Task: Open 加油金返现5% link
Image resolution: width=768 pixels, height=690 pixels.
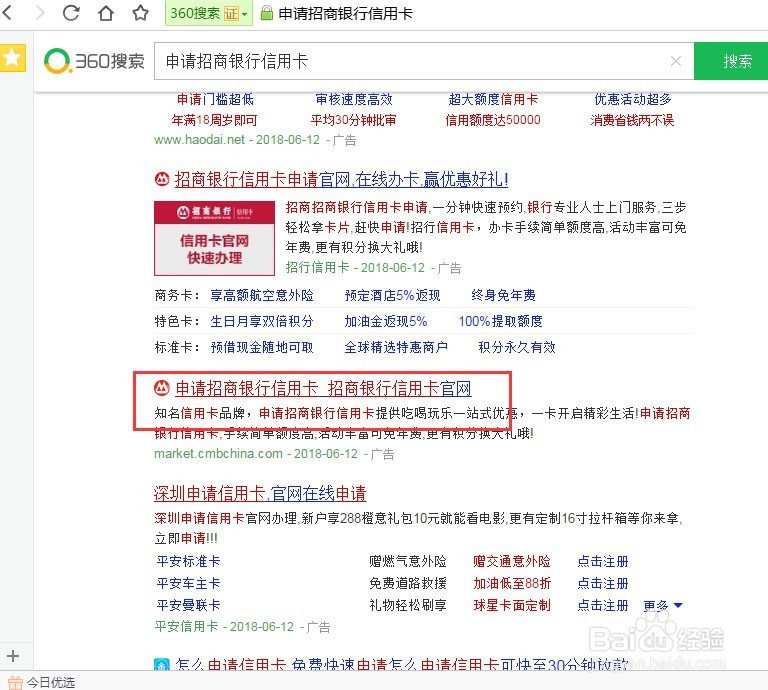Action: coord(385,321)
